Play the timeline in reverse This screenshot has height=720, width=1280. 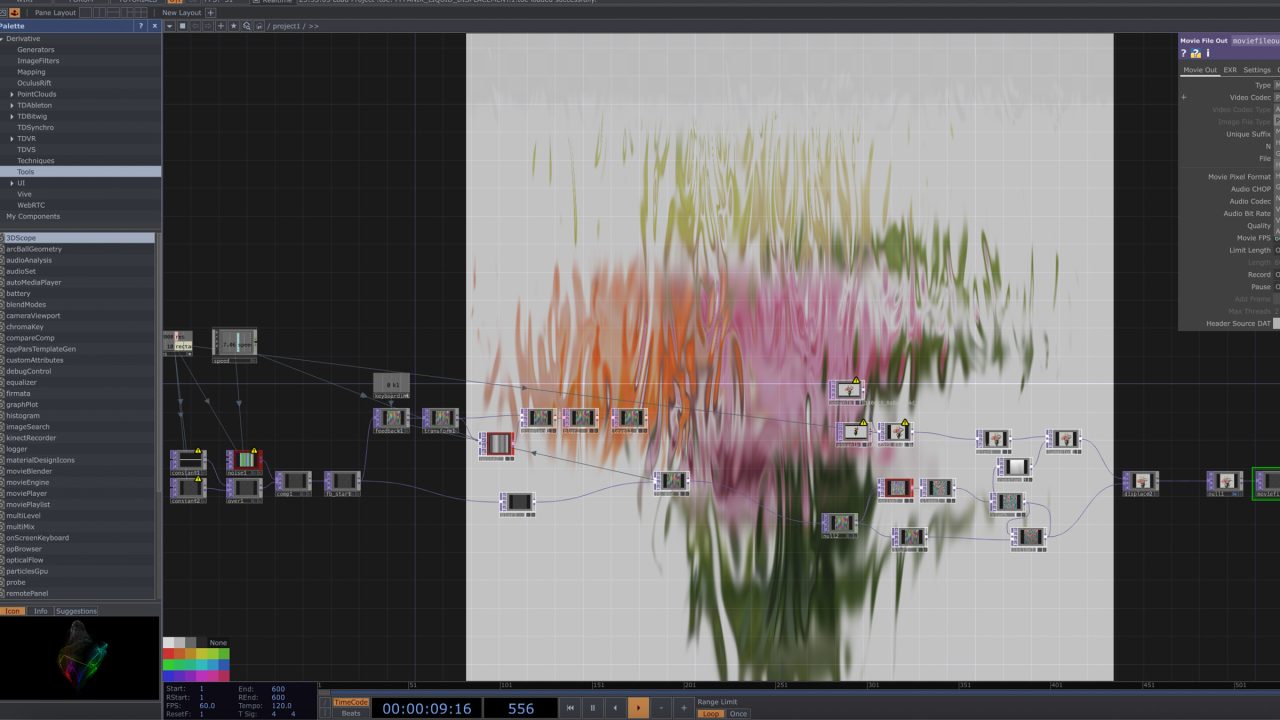(616, 708)
